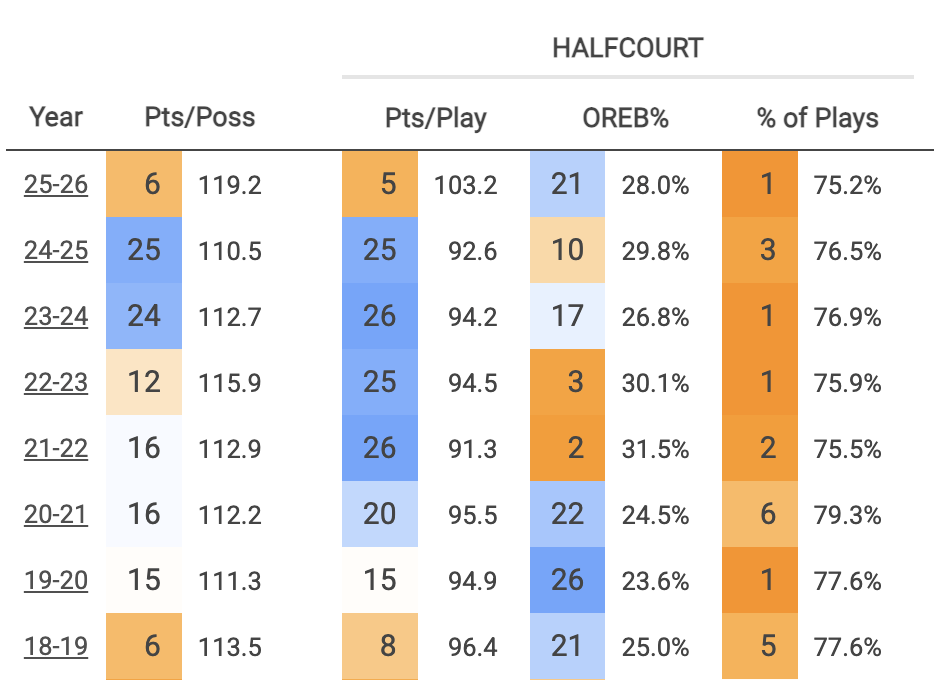This screenshot has height=680, width=934.
Task: Go to the 22-23 season
Action: 56,382
